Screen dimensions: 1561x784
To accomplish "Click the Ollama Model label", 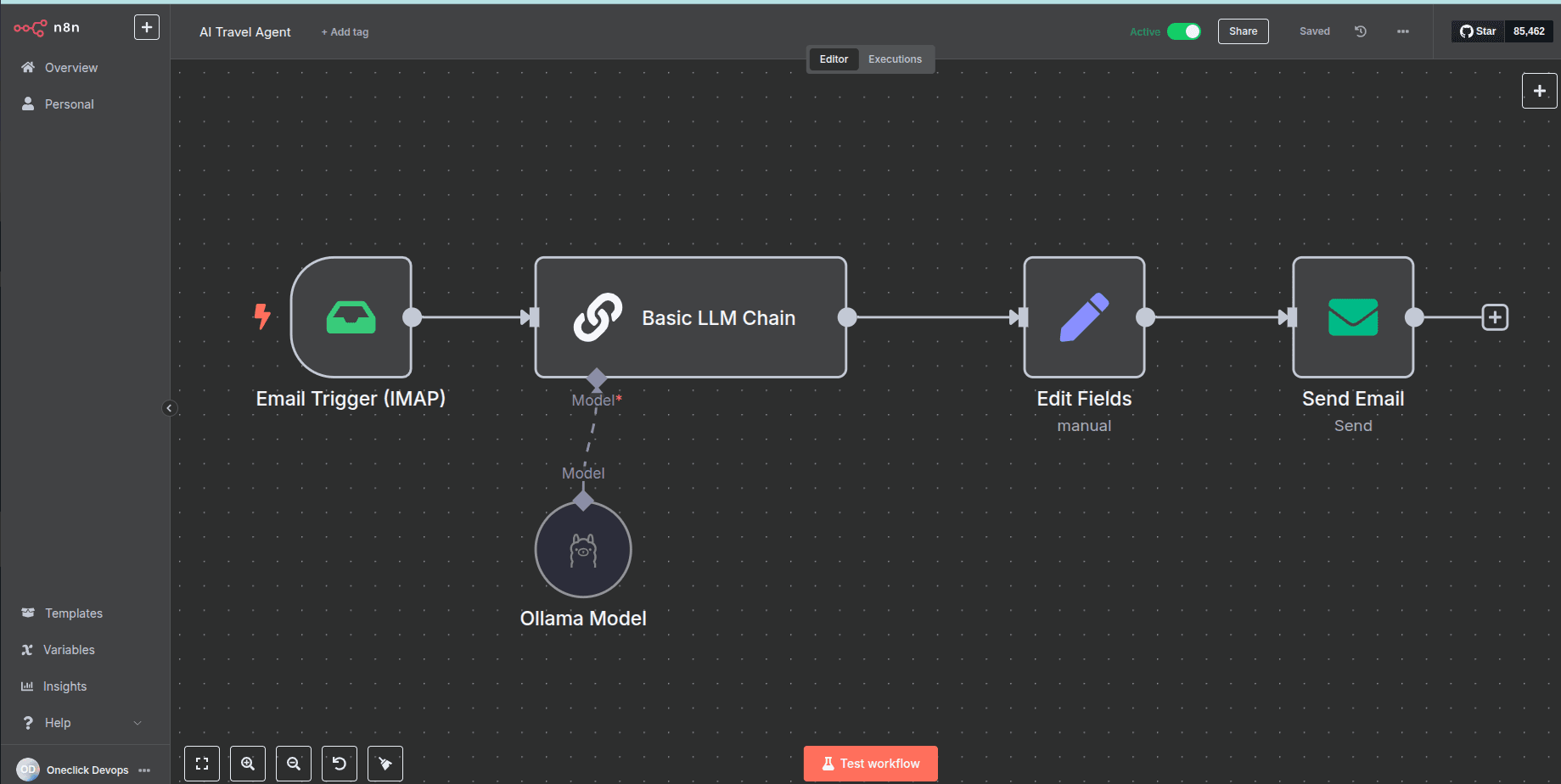I will 583,619.
